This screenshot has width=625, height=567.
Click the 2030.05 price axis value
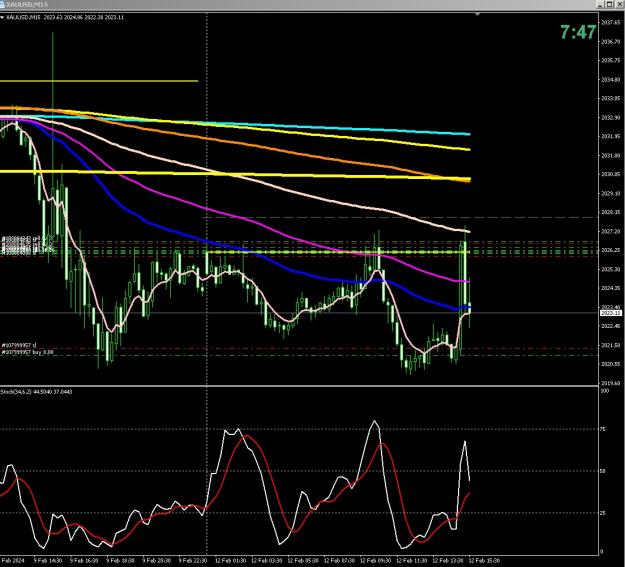pos(610,174)
